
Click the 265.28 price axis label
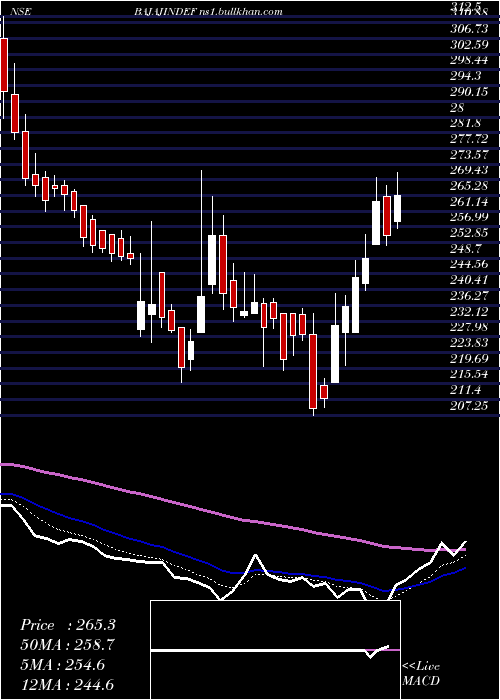[x=471, y=186]
